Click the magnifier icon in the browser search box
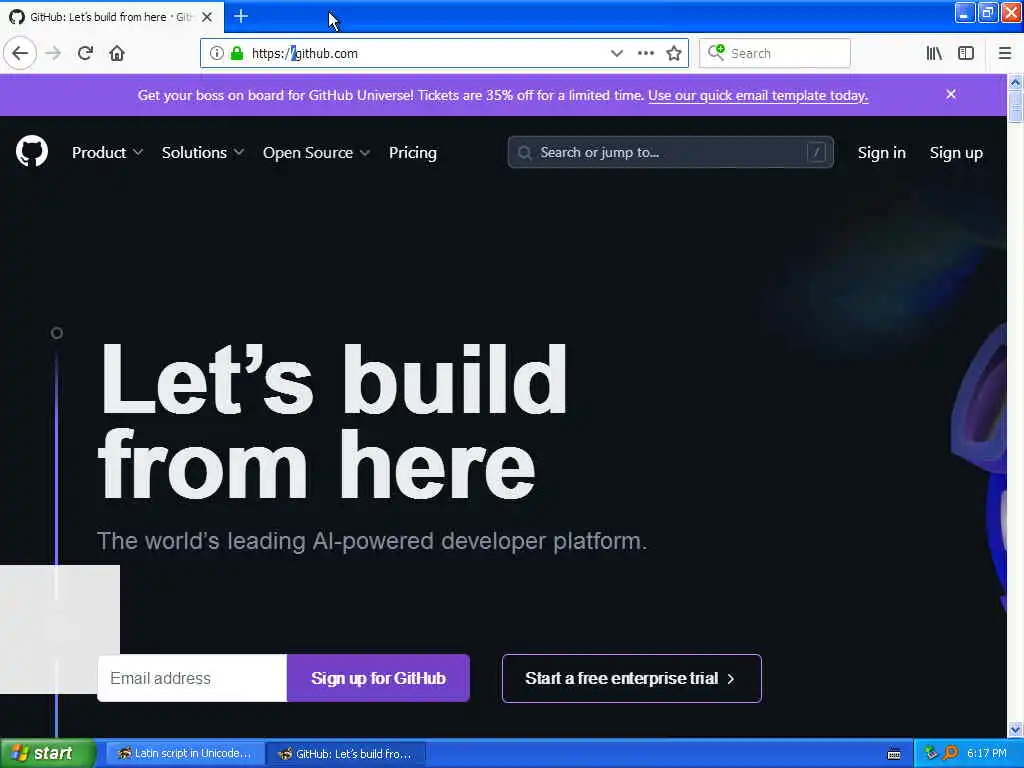This screenshot has height=768, width=1024. pyautogui.click(x=716, y=52)
